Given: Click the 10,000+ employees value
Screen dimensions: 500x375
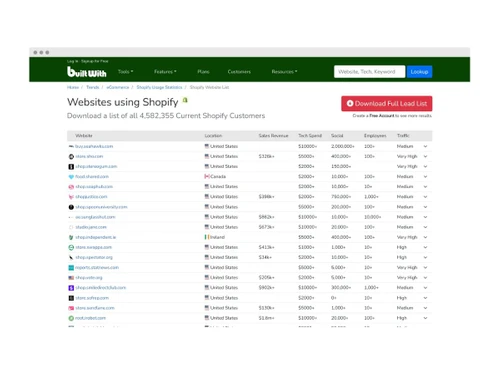Looking at the screenshot, I should (372, 217).
